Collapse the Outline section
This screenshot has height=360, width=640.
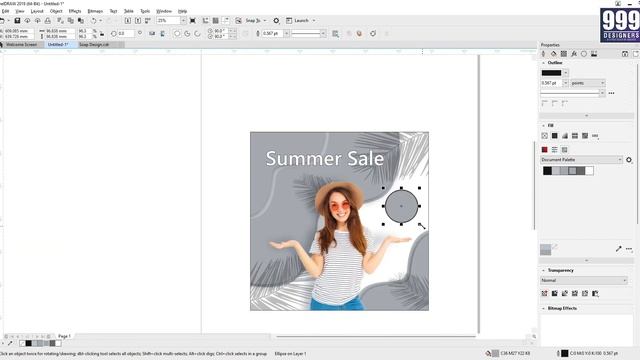(543, 63)
